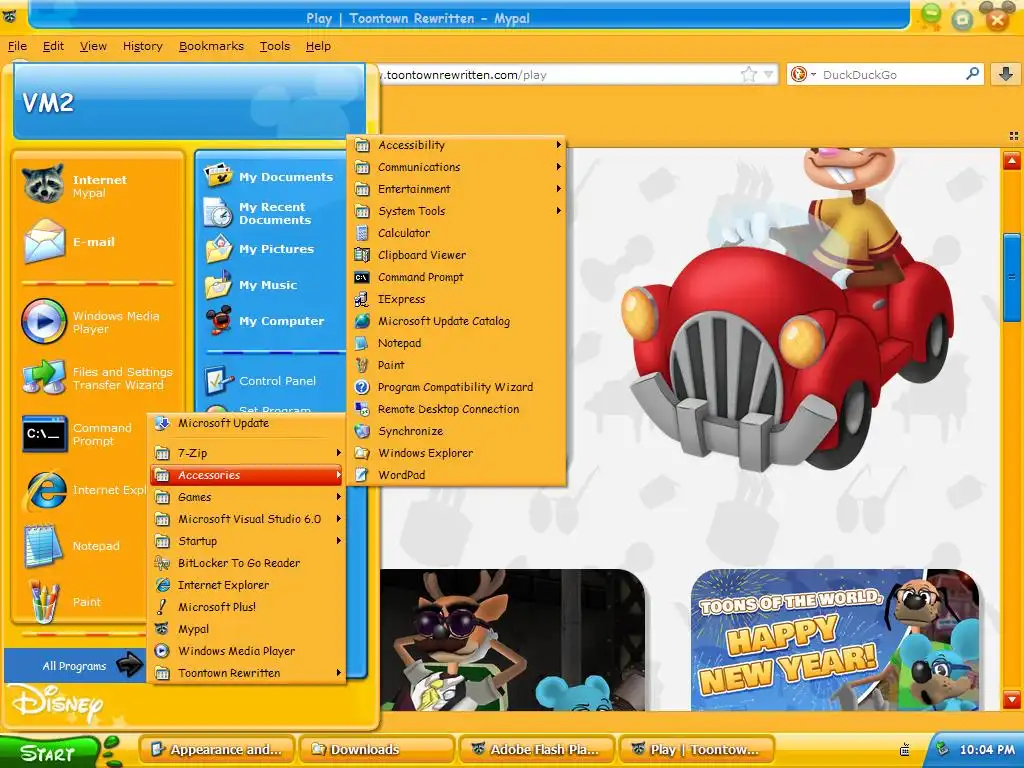The width and height of the screenshot is (1024, 768).
Task: Open the E-mail envelope icon
Action: tap(44, 242)
